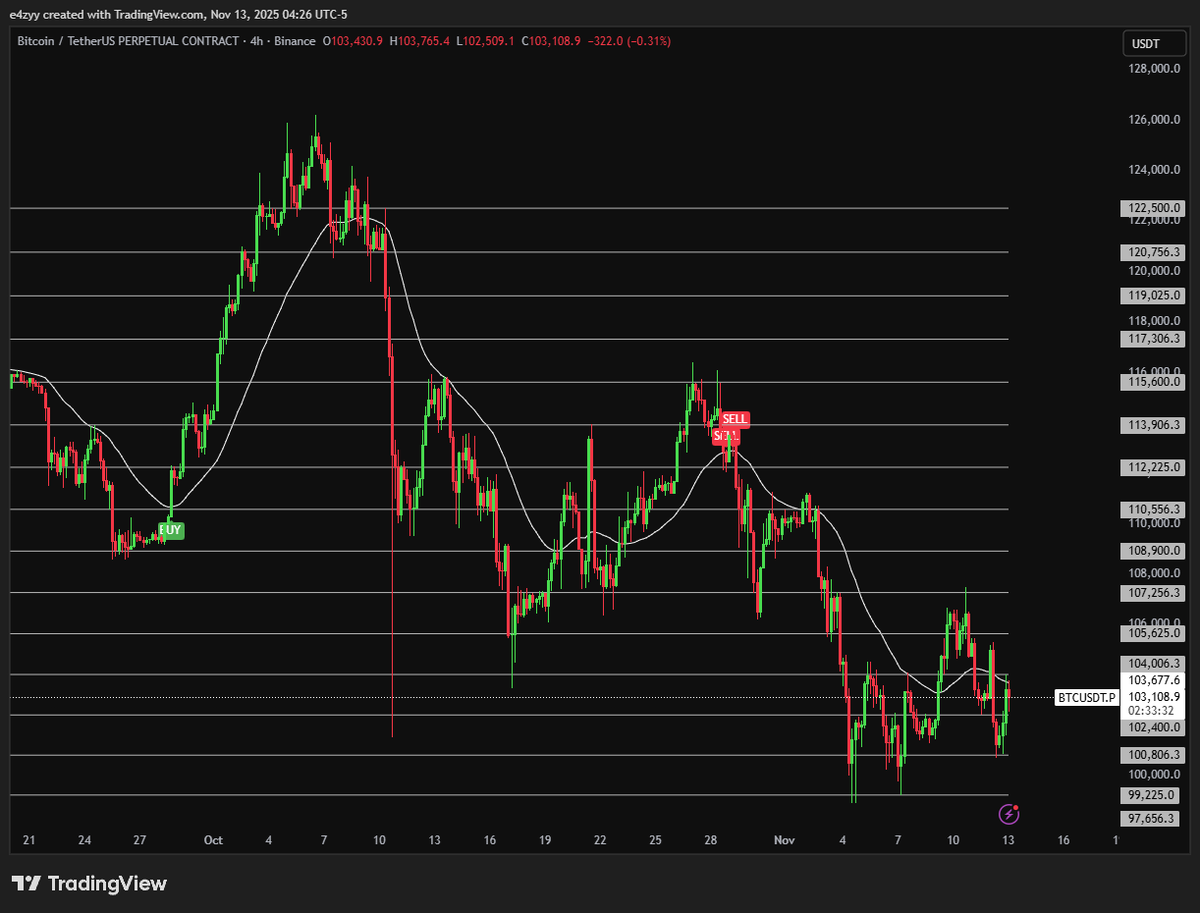Image resolution: width=1200 pixels, height=913 pixels.
Task: Click the 118,000.0 price scale value
Action: pos(1153,321)
